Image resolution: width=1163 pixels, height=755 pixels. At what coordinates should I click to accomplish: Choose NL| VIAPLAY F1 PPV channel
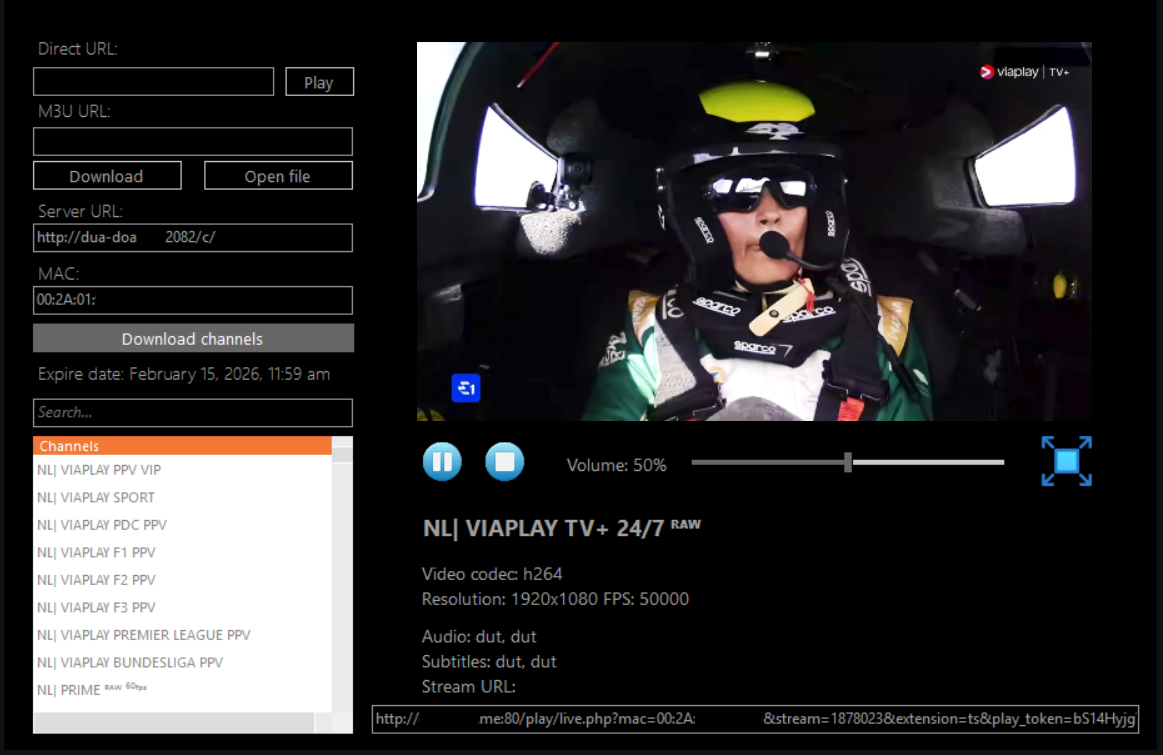point(97,552)
